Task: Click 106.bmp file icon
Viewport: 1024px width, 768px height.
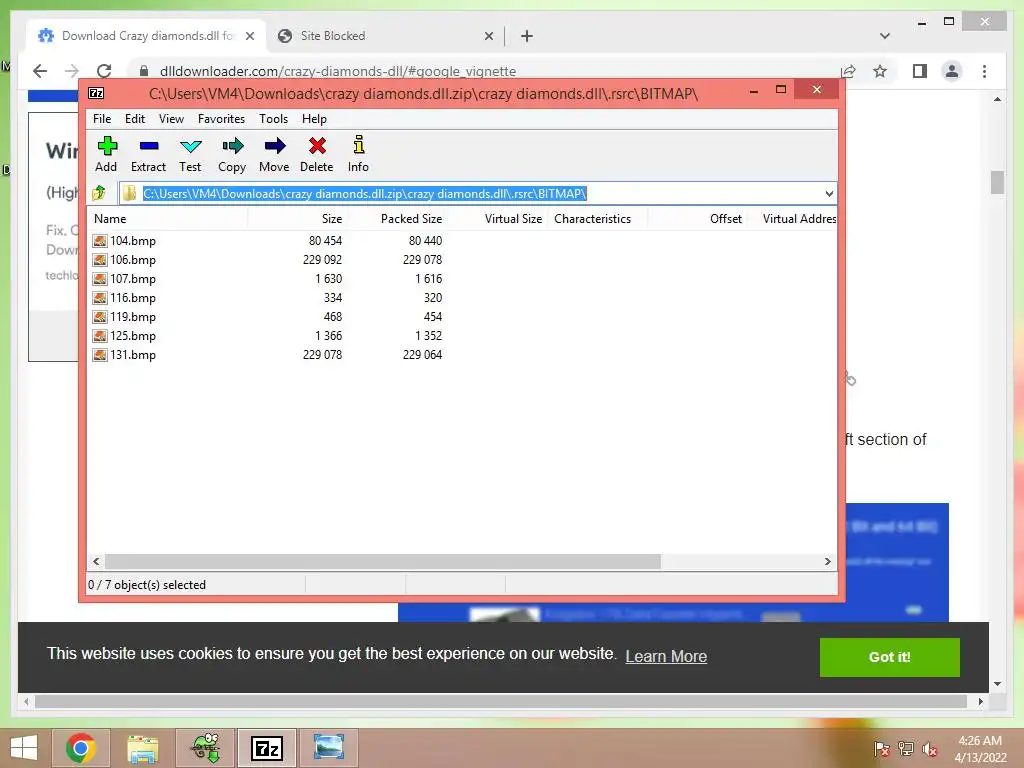Action: (x=99, y=260)
